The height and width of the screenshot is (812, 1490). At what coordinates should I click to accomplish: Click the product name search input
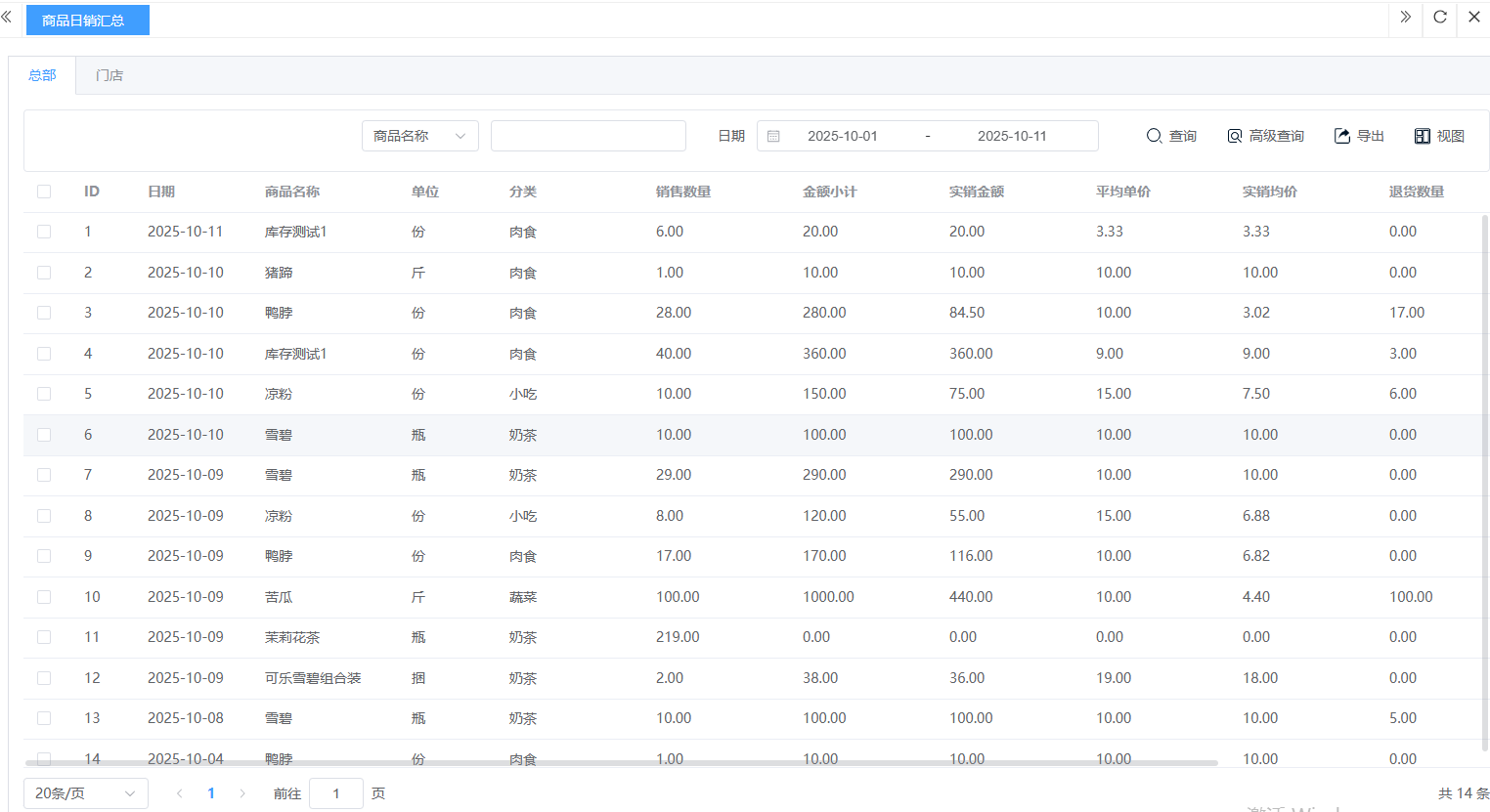588,136
